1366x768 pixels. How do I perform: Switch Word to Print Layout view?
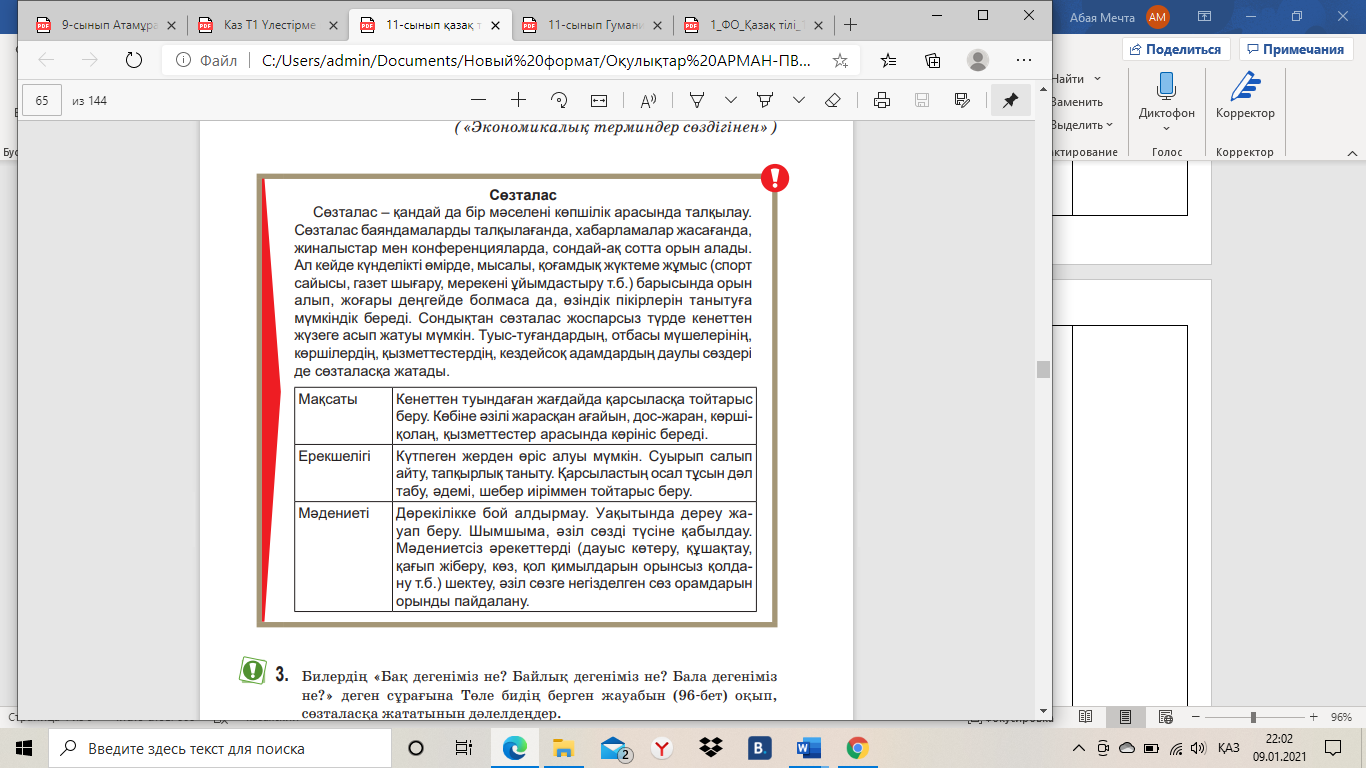click(1126, 717)
